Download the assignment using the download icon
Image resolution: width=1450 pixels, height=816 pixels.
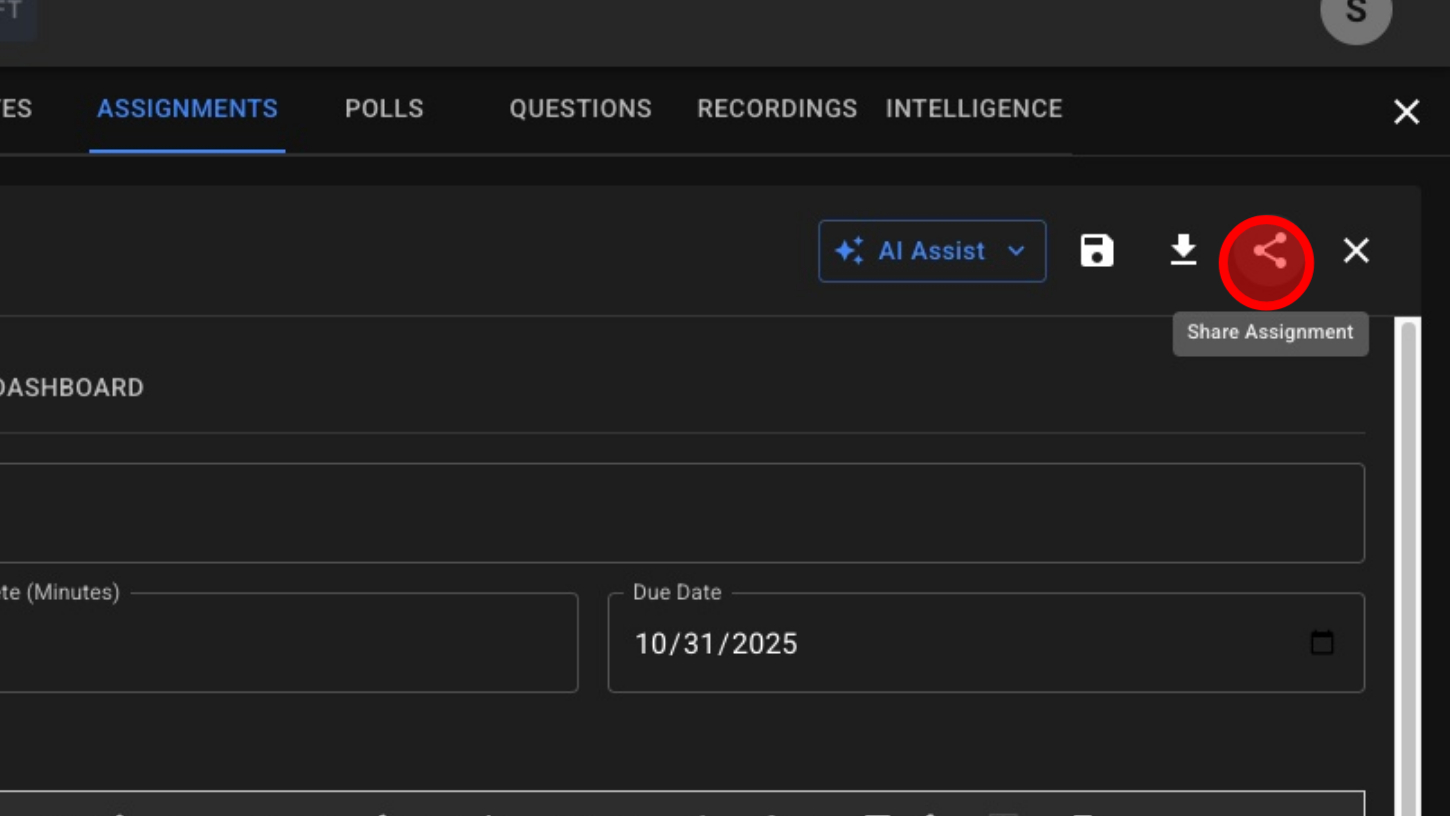pos(1183,250)
